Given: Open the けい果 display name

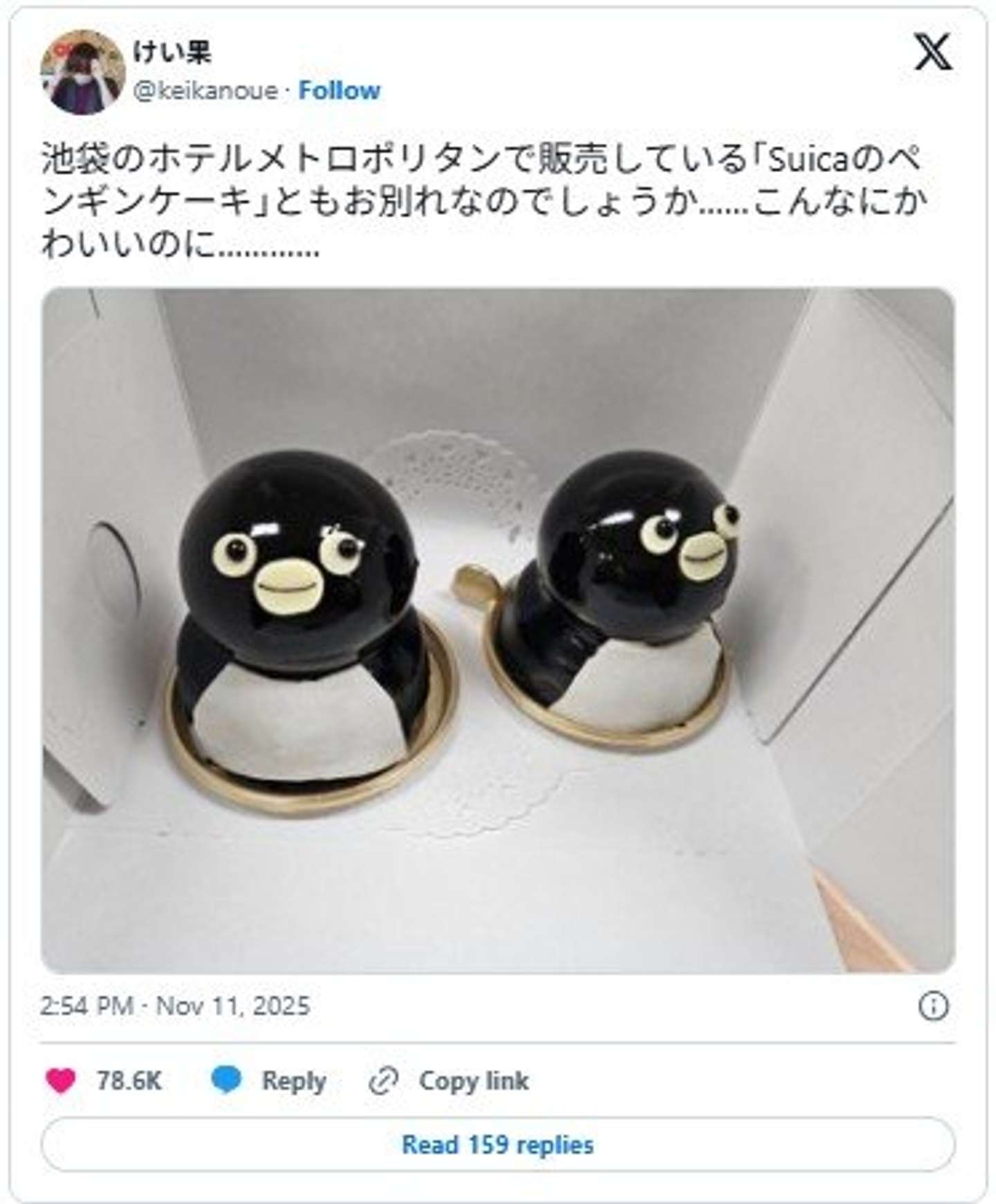Looking at the screenshot, I should click(x=172, y=52).
